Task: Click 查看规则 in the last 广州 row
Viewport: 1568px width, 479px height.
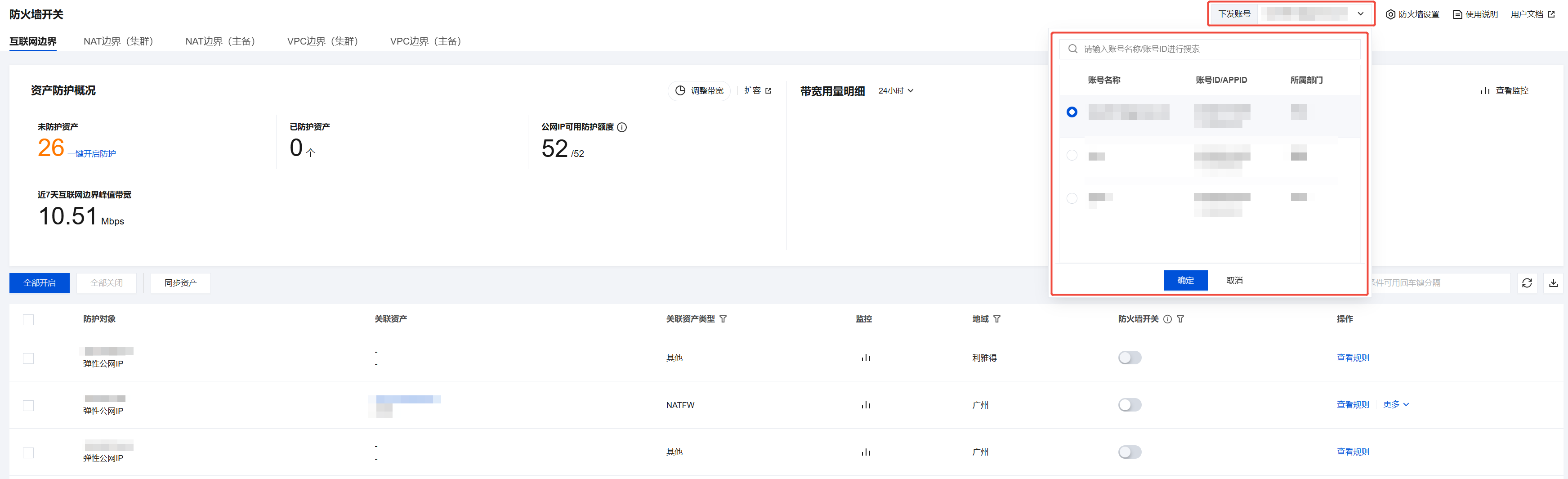Action: click(x=1353, y=452)
